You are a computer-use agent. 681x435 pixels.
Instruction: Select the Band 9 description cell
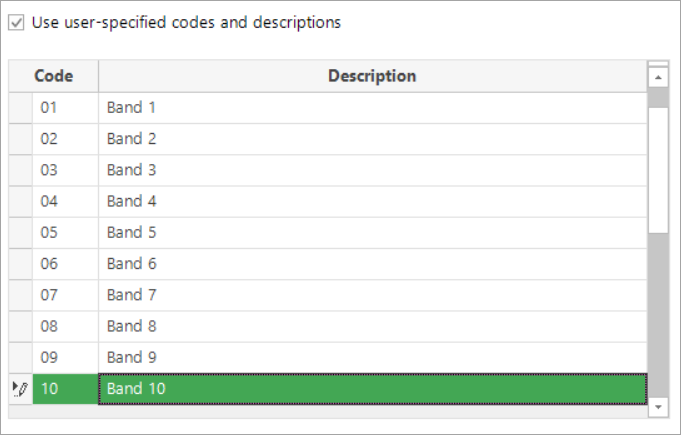[x=372, y=358]
